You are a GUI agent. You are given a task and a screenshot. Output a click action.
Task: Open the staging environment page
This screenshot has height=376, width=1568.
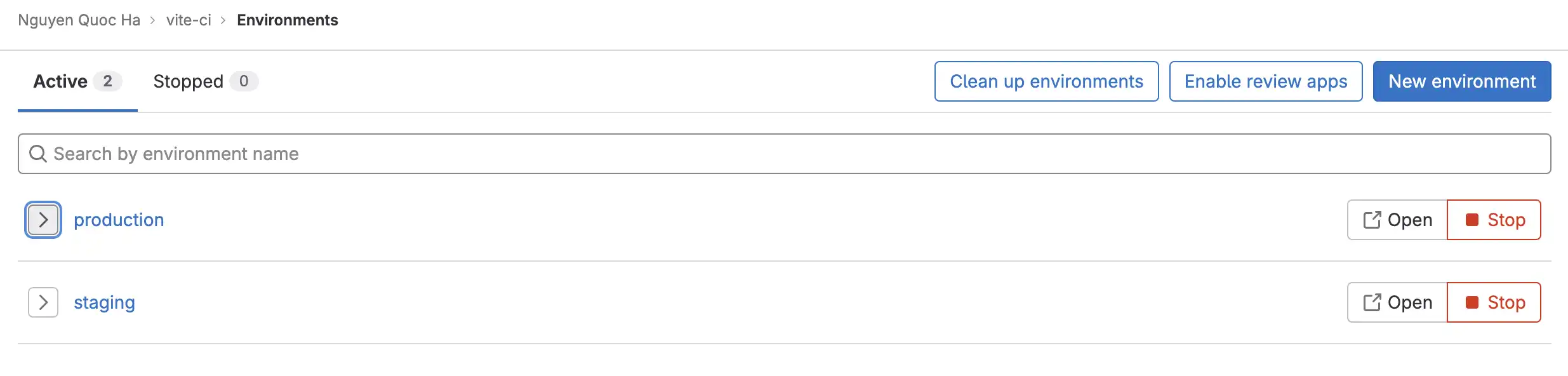[x=103, y=302]
